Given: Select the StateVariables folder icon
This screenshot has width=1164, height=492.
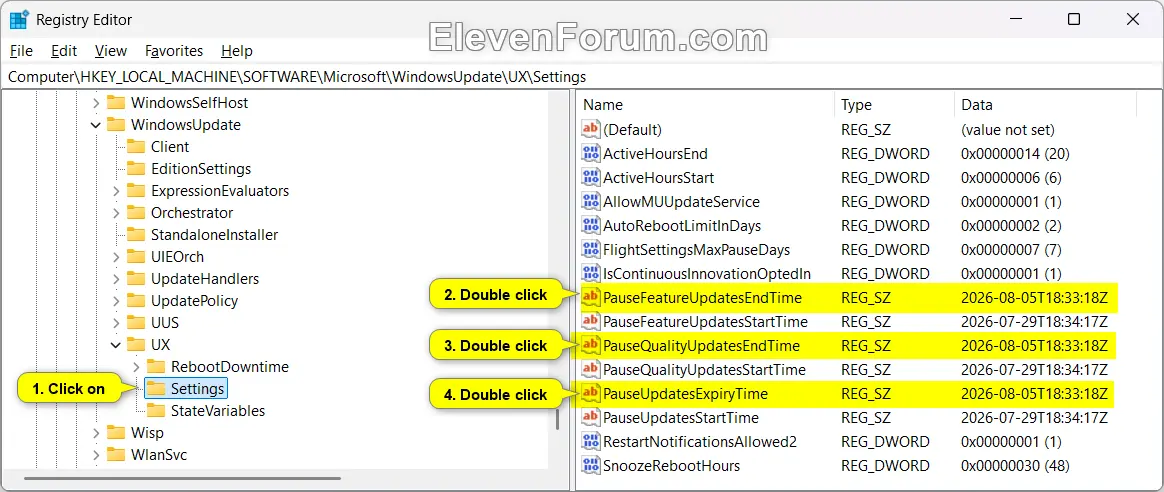Looking at the screenshot, I should pos(156,410).
